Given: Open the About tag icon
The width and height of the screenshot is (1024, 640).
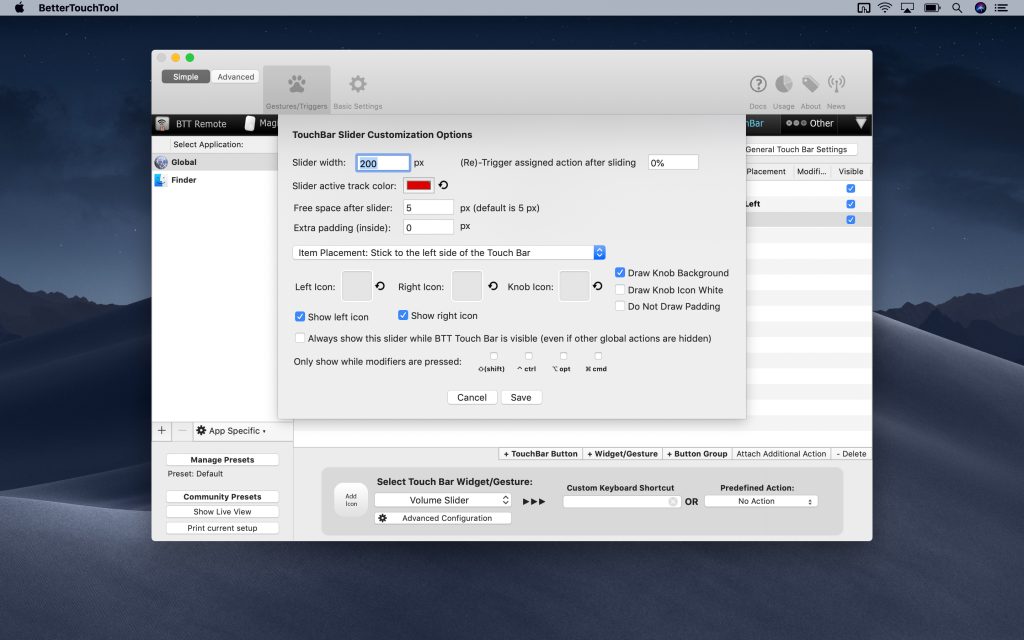Looking at the screenshot, I should 810,84.
